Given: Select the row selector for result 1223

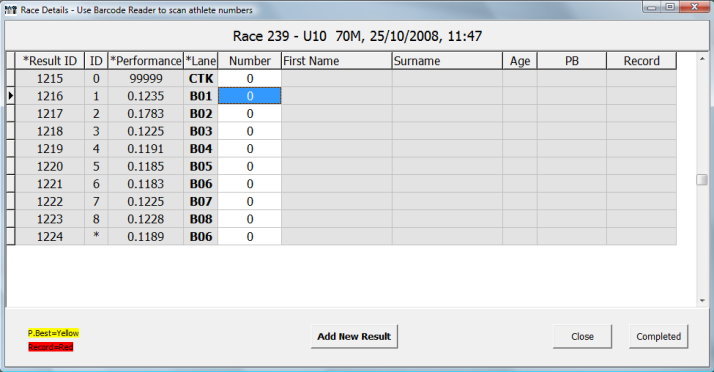Looking at the screenshot, I should 10,219.
